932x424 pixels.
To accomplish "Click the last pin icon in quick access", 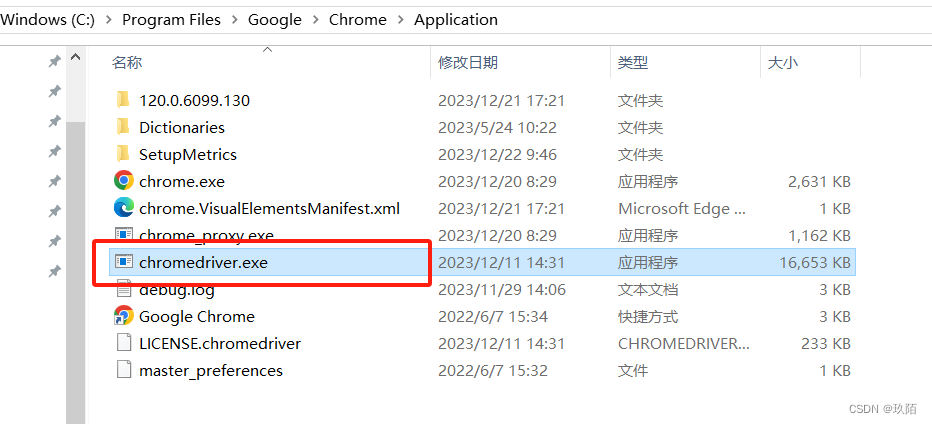I will coord(54,271).
